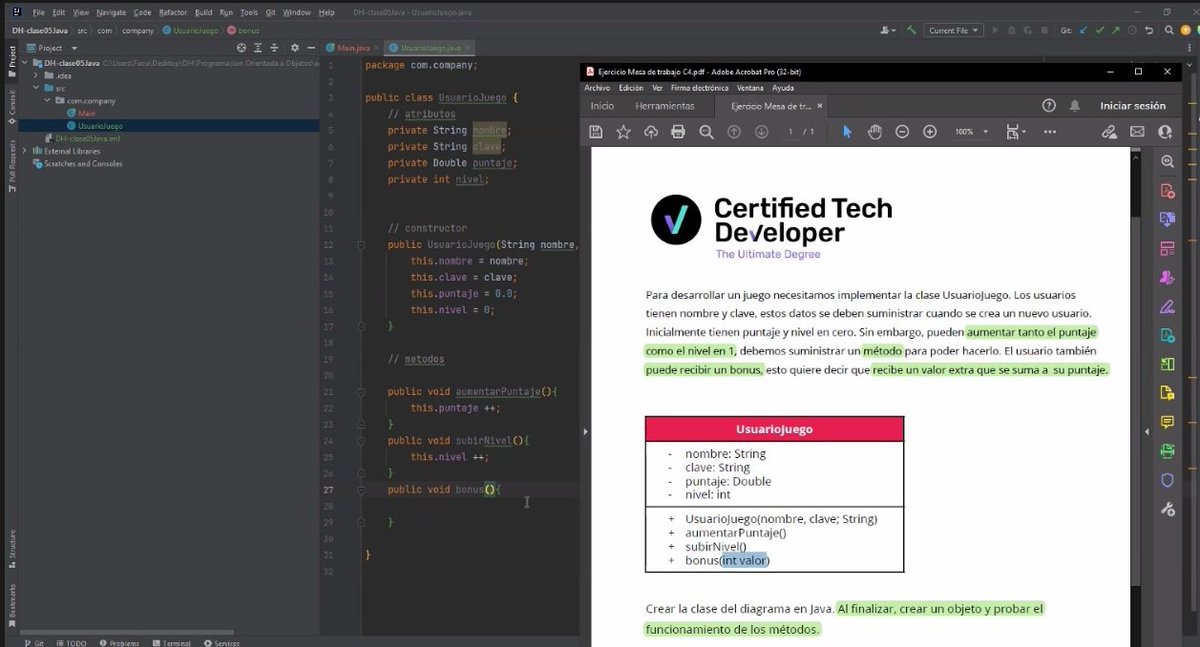Close the Ejercicio Mesa de trabajo PDF tab
This screenshot has height=647, width=1200.
point(821,106)
